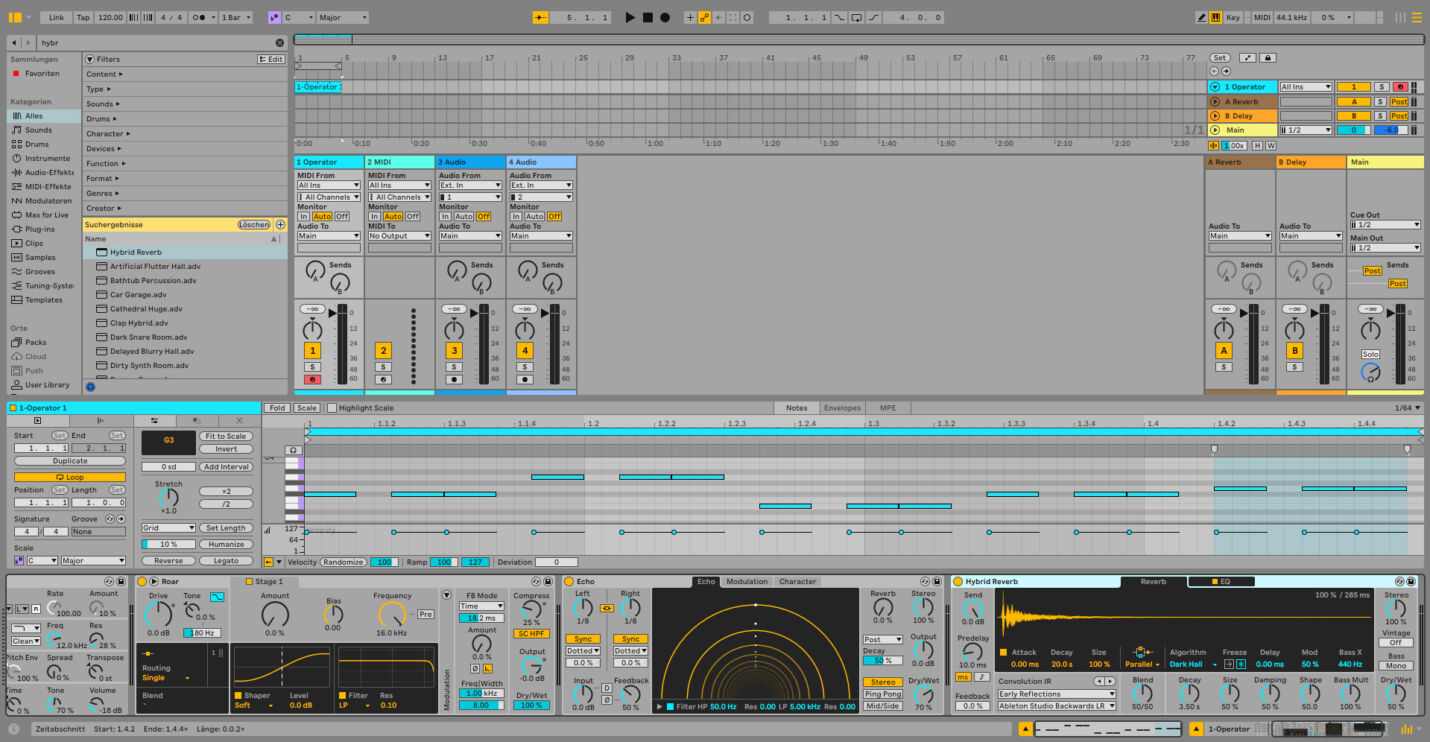This screenshot has height=742, width=1430.
Task: Open the All Ins dropdown on the Operator track
Action: tap(328, 185)
